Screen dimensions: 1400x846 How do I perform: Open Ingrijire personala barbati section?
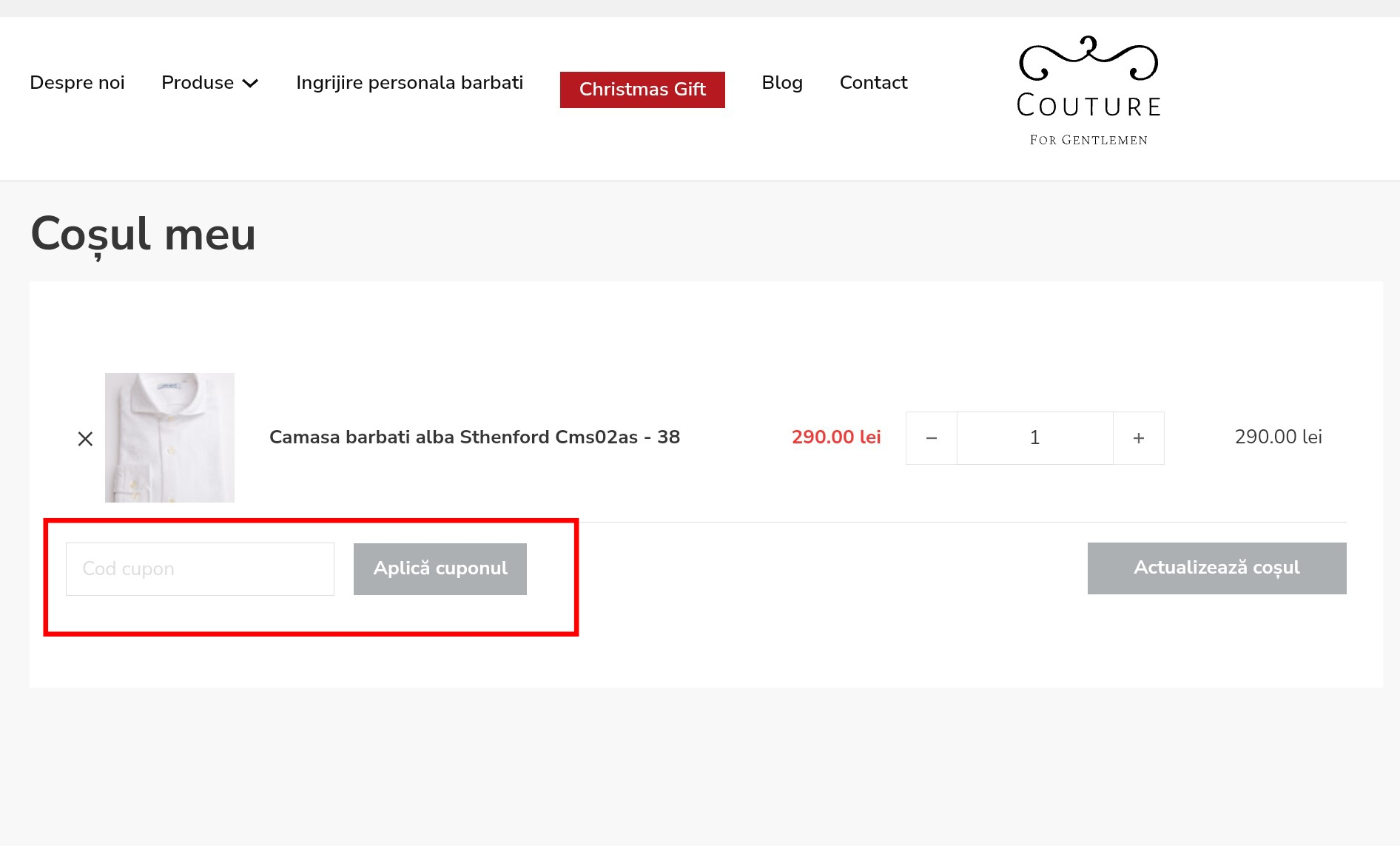point(409,83)
